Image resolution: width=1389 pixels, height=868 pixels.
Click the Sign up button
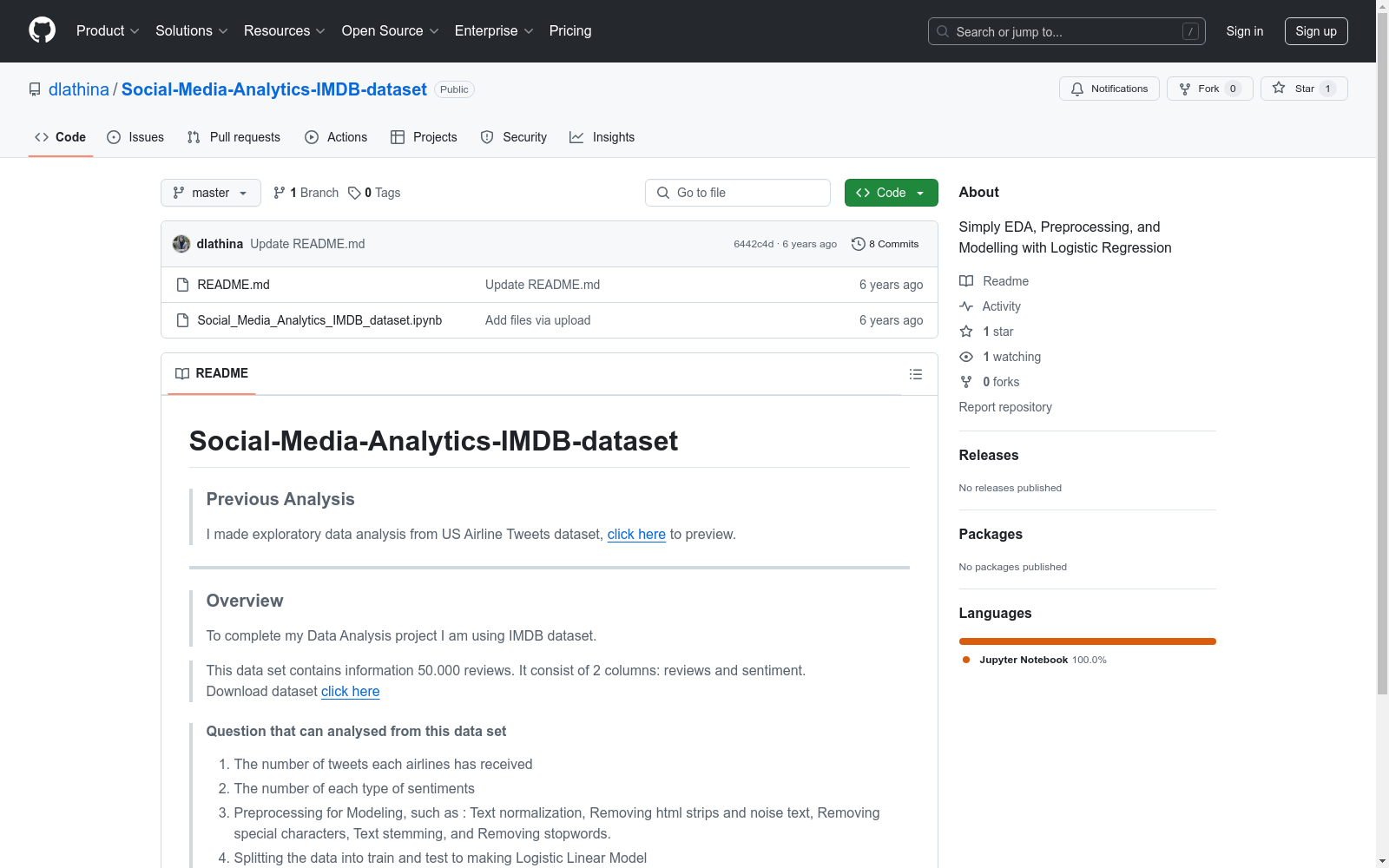point(1316,31)
